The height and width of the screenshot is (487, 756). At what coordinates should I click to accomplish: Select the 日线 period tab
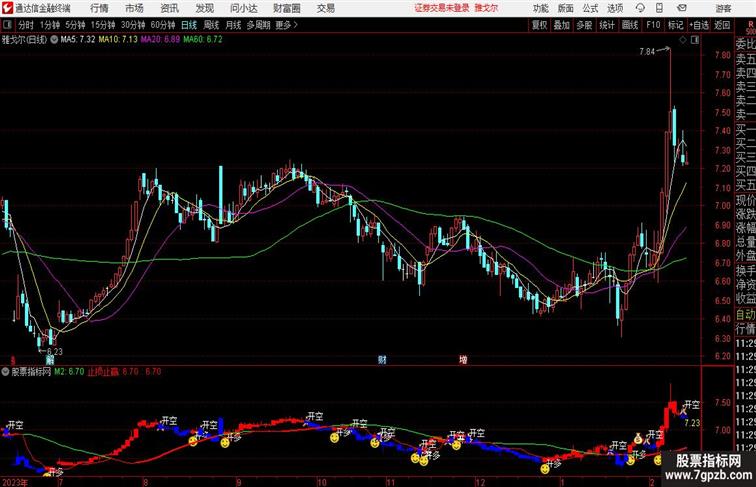pyautogui.click(x=189, y=25)
